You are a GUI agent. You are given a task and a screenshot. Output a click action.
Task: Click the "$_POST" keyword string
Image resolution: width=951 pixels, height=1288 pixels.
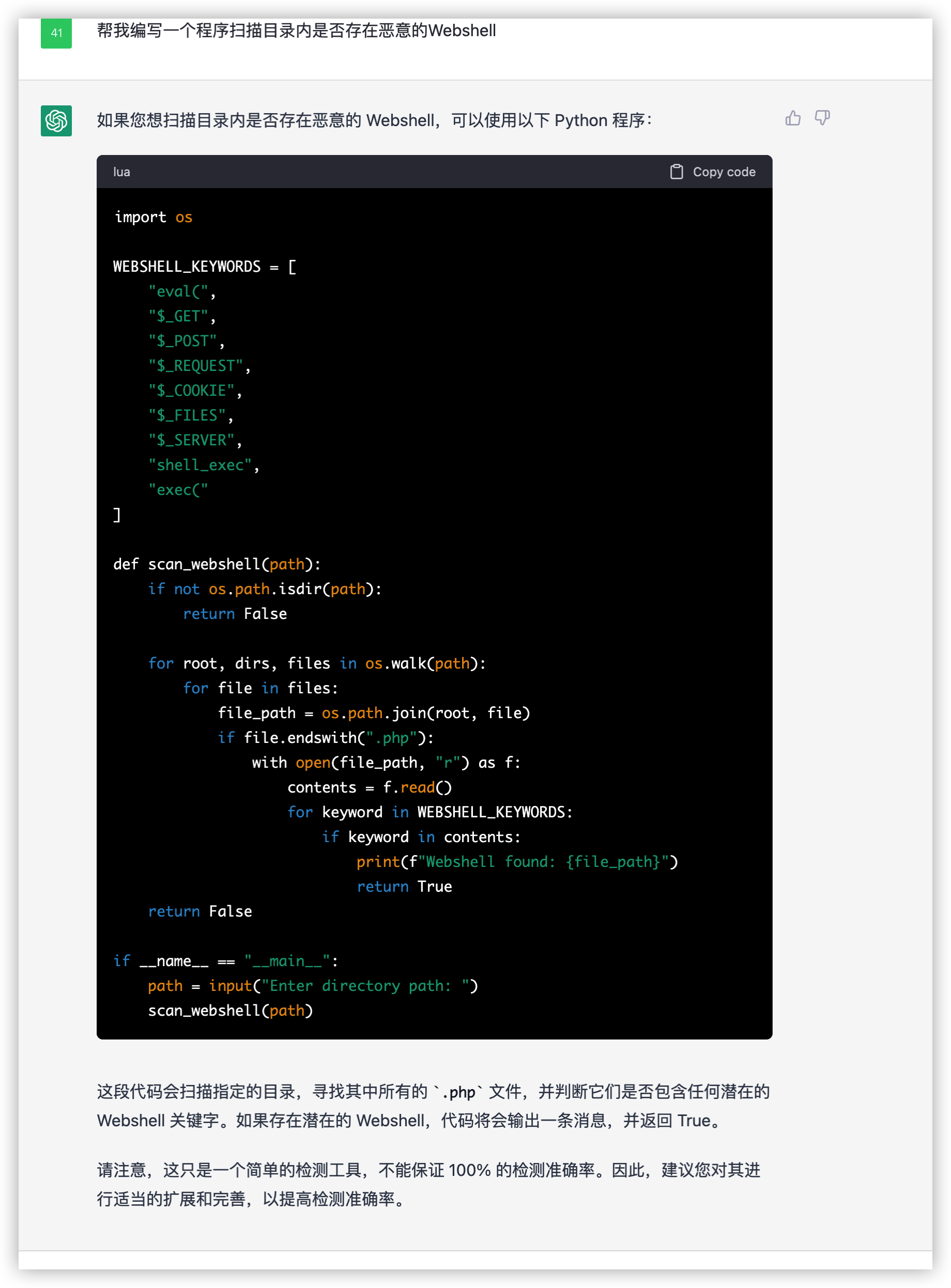click(182, 340)
